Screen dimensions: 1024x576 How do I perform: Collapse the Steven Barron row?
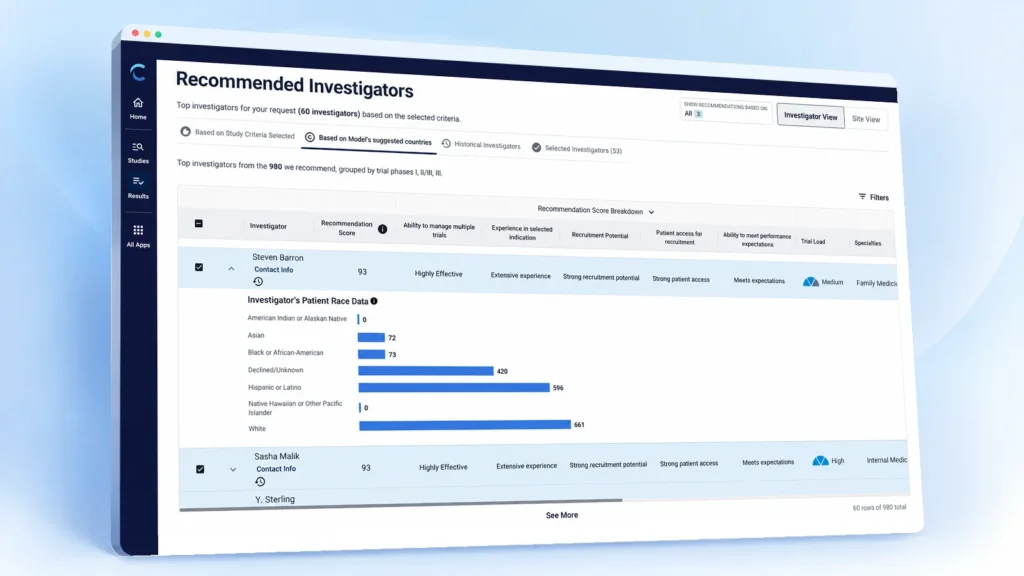tap(231, 268)
